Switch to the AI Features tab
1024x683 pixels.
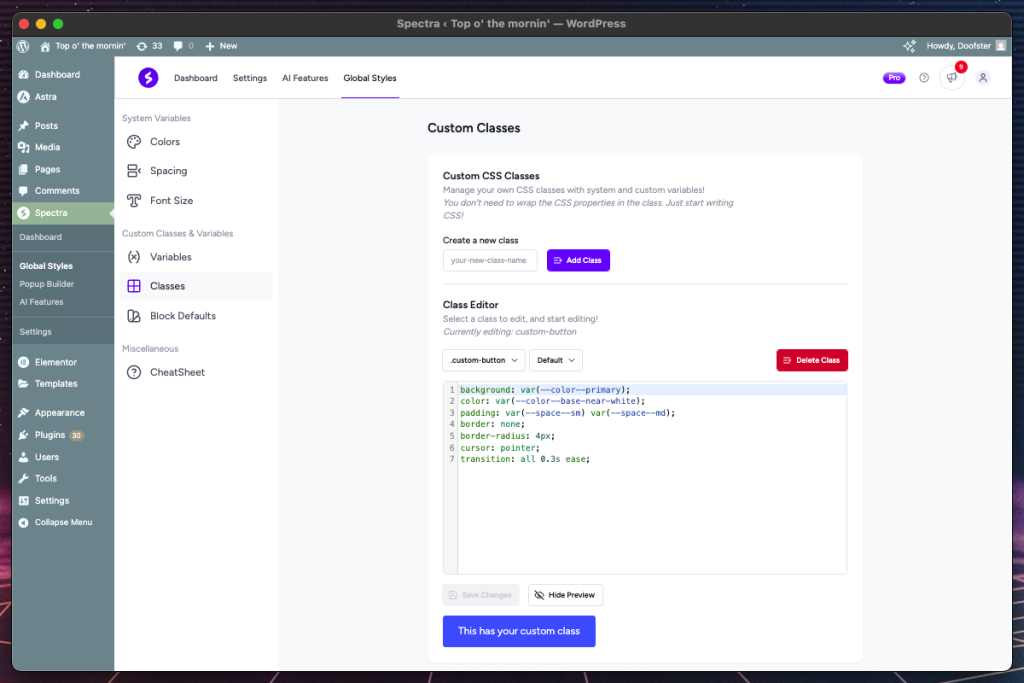[x=305, y=78]
